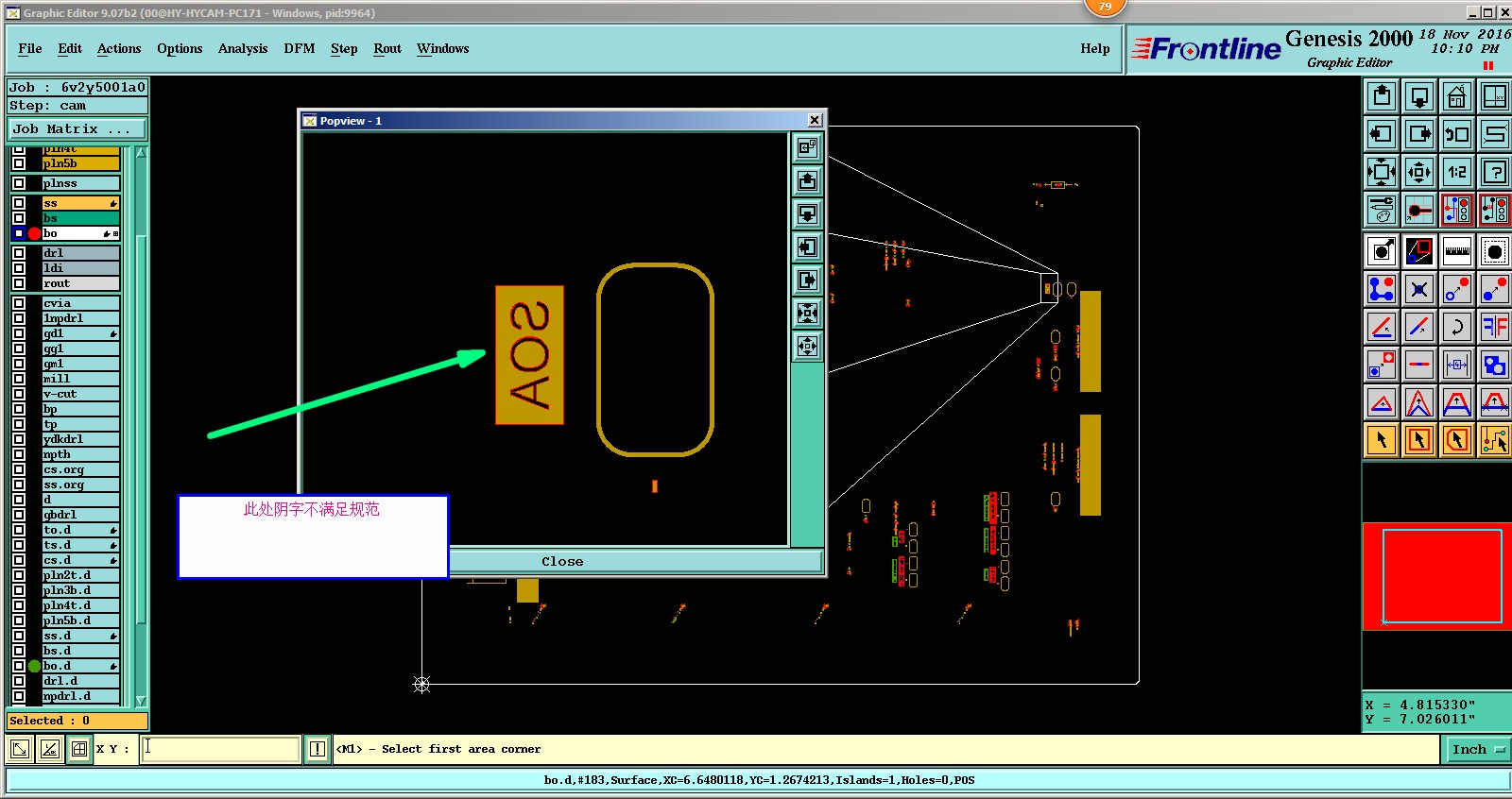
Task: Open the Inch units dropdown
Action: click(1477, 749)
